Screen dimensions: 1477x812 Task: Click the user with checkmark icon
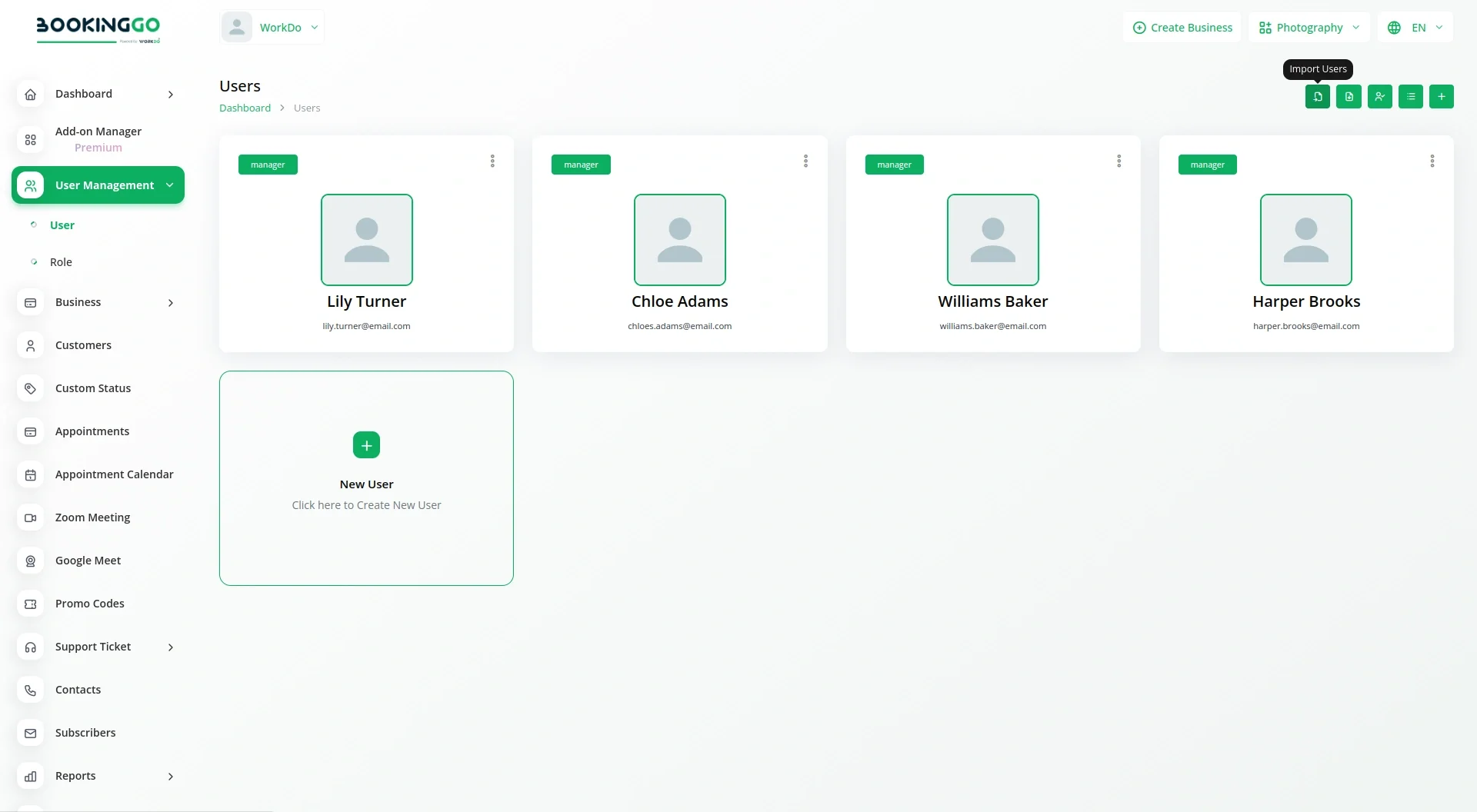pos(1379,97)
